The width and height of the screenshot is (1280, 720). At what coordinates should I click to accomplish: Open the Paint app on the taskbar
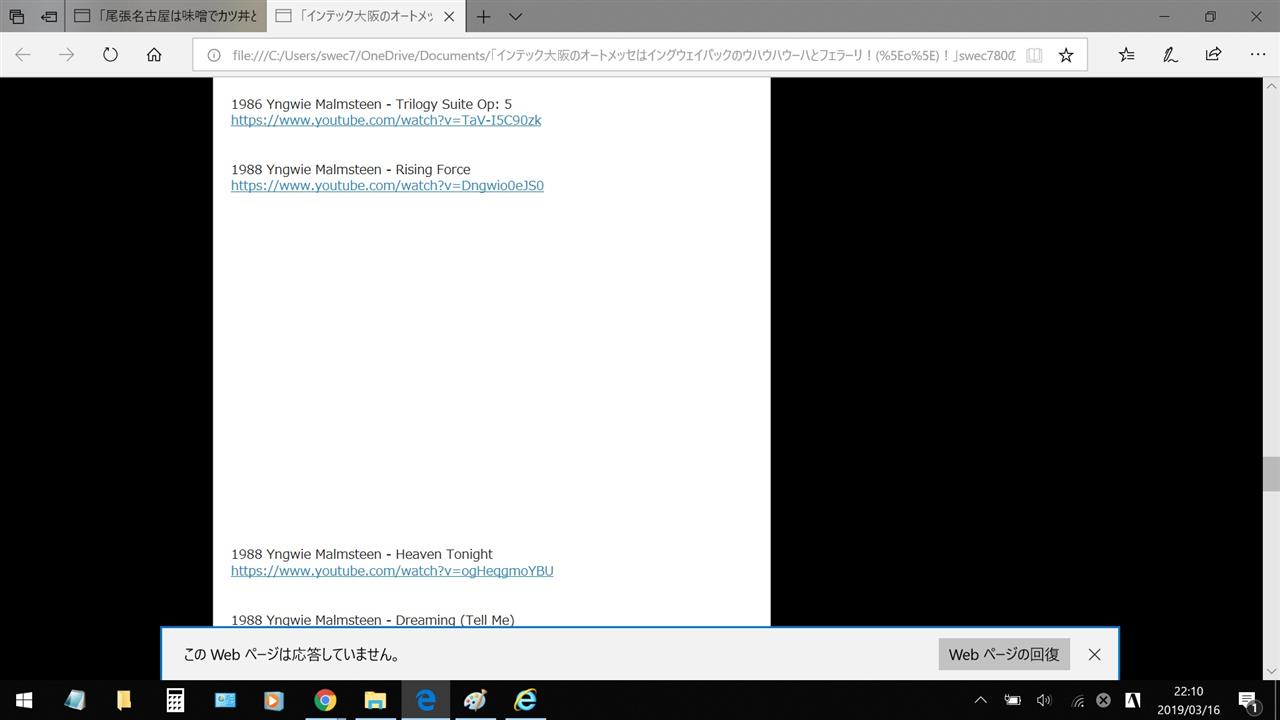tap(475, 700)
